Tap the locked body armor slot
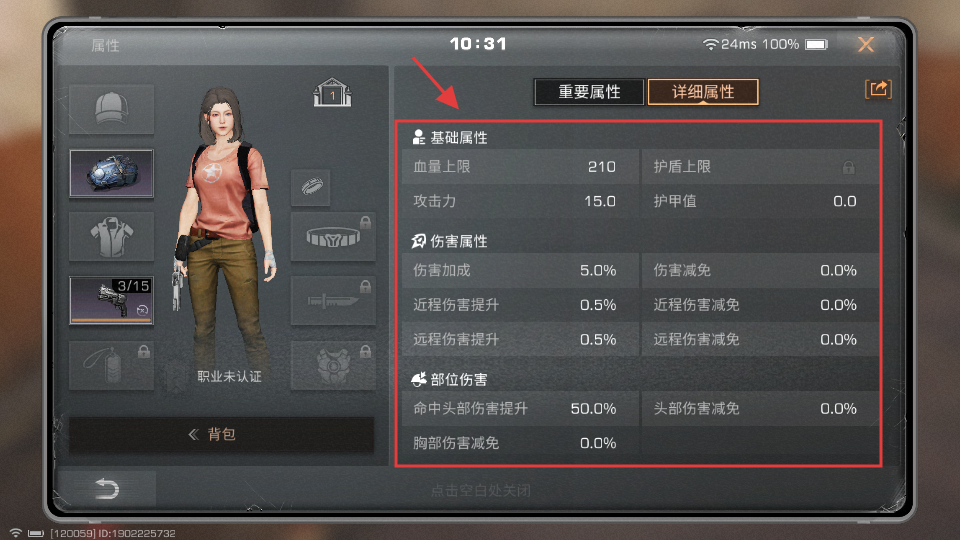960x540 pixels. pyautogui.click(x=333, y=366)
